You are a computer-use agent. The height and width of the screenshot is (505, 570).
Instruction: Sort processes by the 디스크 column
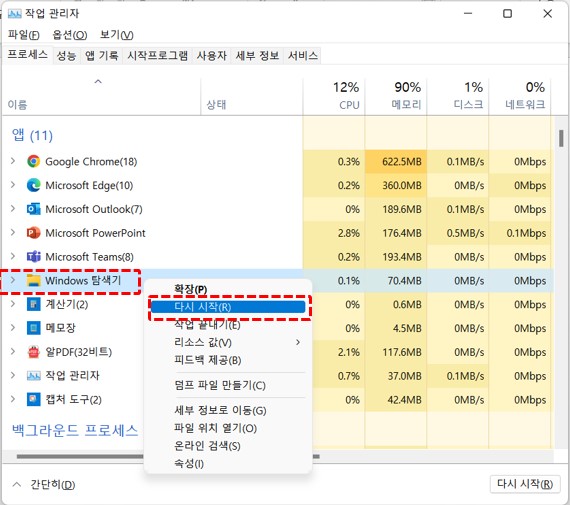457,97
